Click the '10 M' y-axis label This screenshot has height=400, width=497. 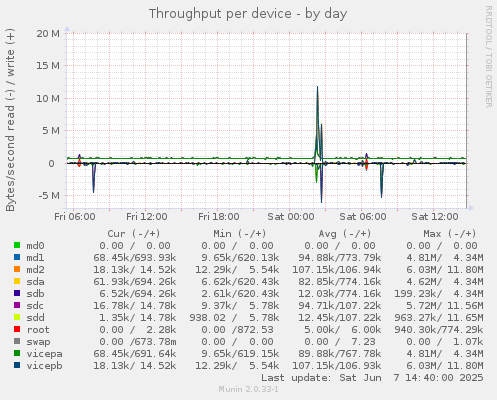pyautogui.click(x=48, y=98)
